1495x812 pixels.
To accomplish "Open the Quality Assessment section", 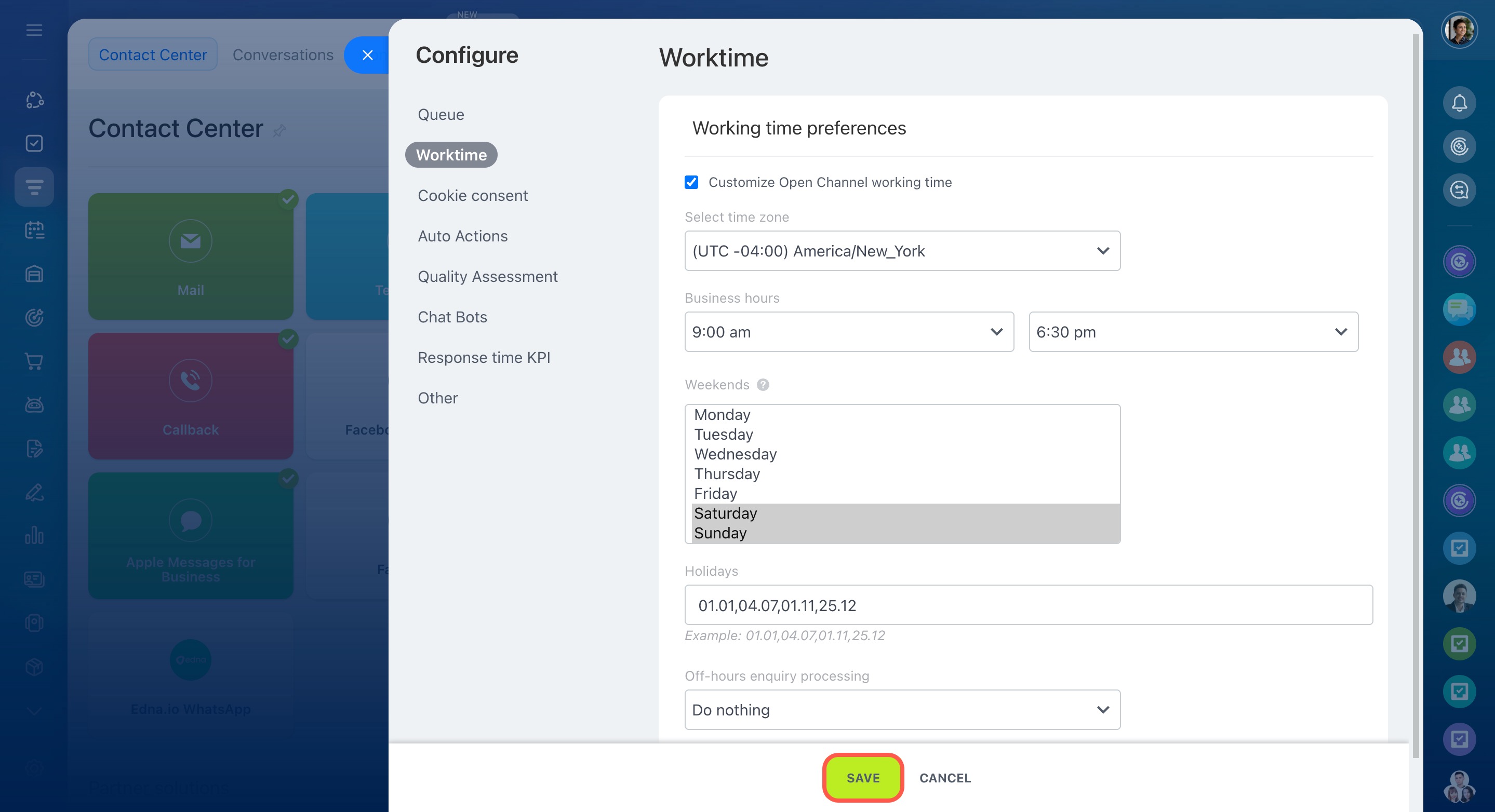I will 487,277.
